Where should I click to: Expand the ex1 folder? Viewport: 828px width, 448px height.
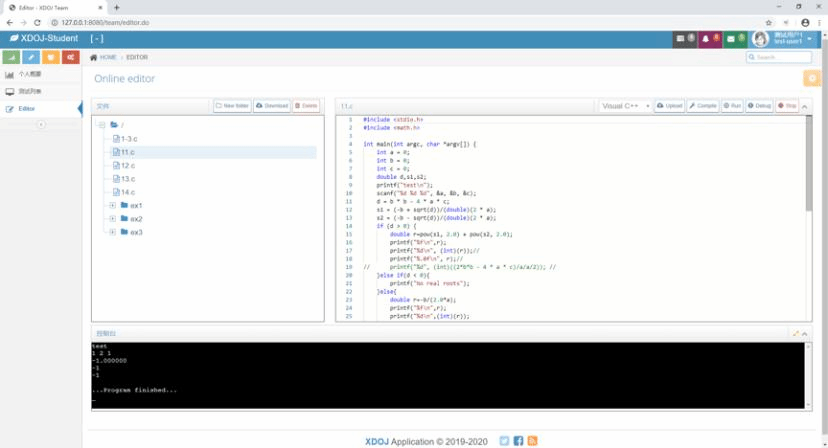pos(112,205)
